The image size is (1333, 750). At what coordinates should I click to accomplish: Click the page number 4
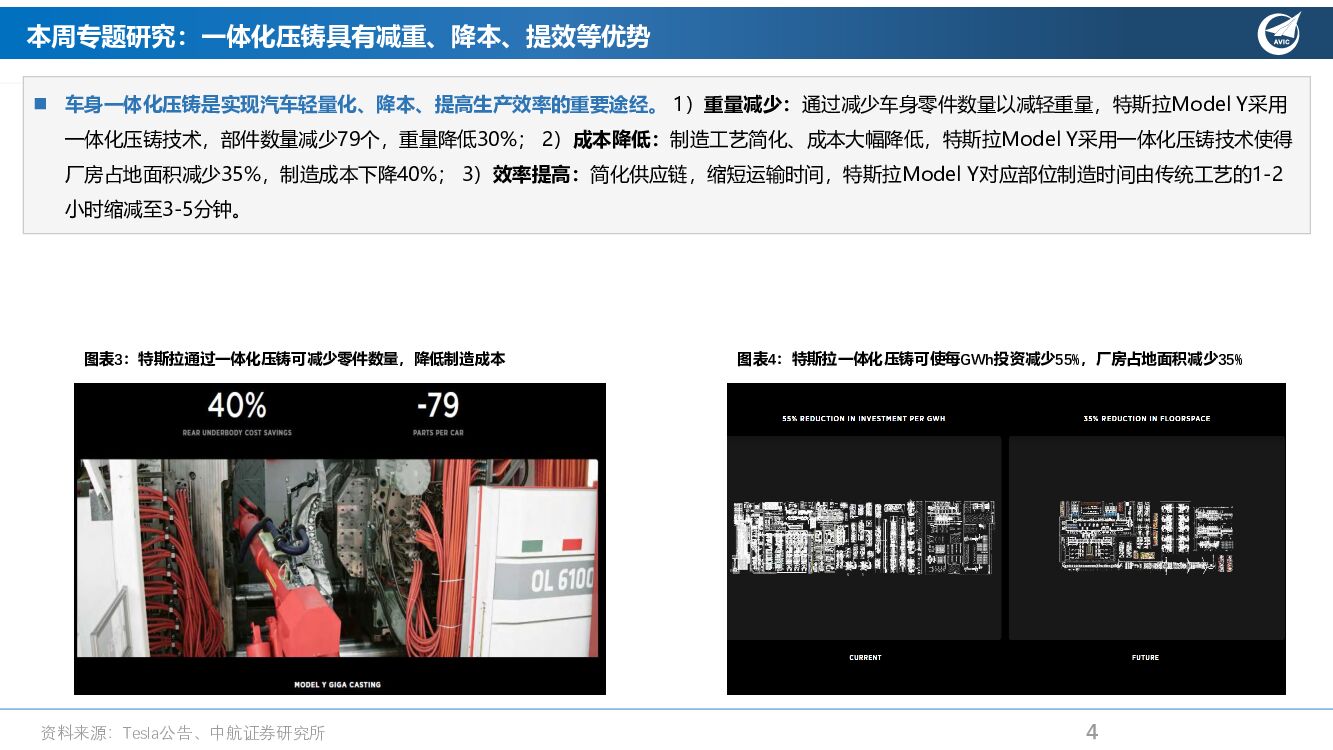pyautogui.click(x=1092, y=732)
